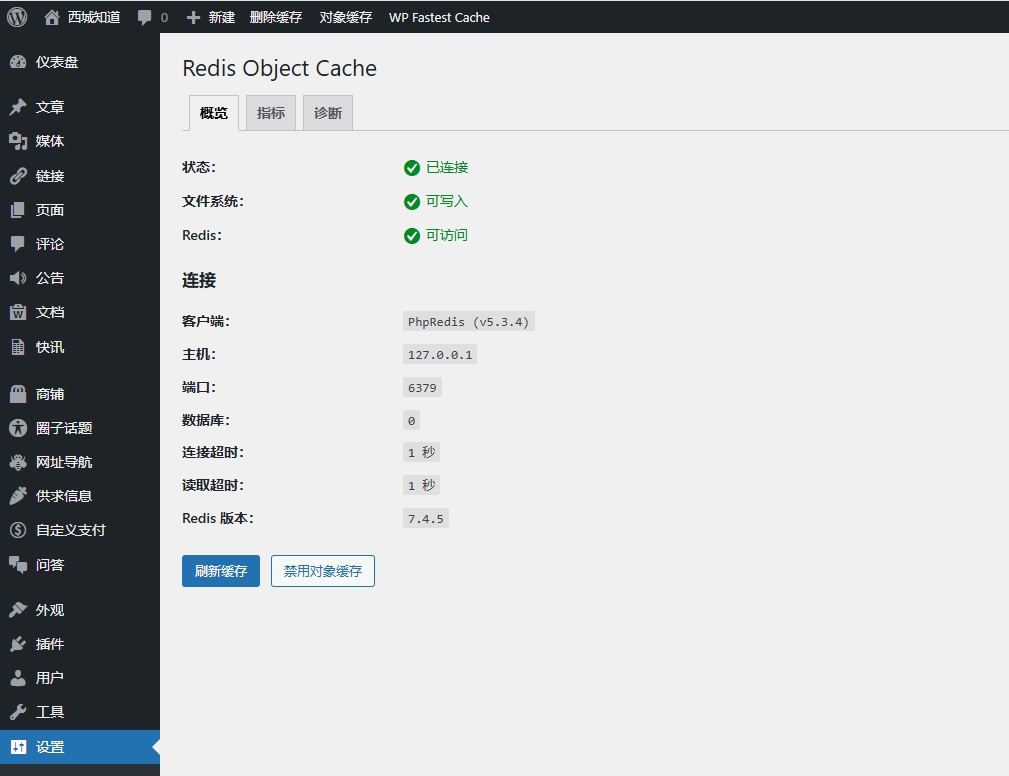Open WP Fastest Cache from admin bar

click(439, 17)
